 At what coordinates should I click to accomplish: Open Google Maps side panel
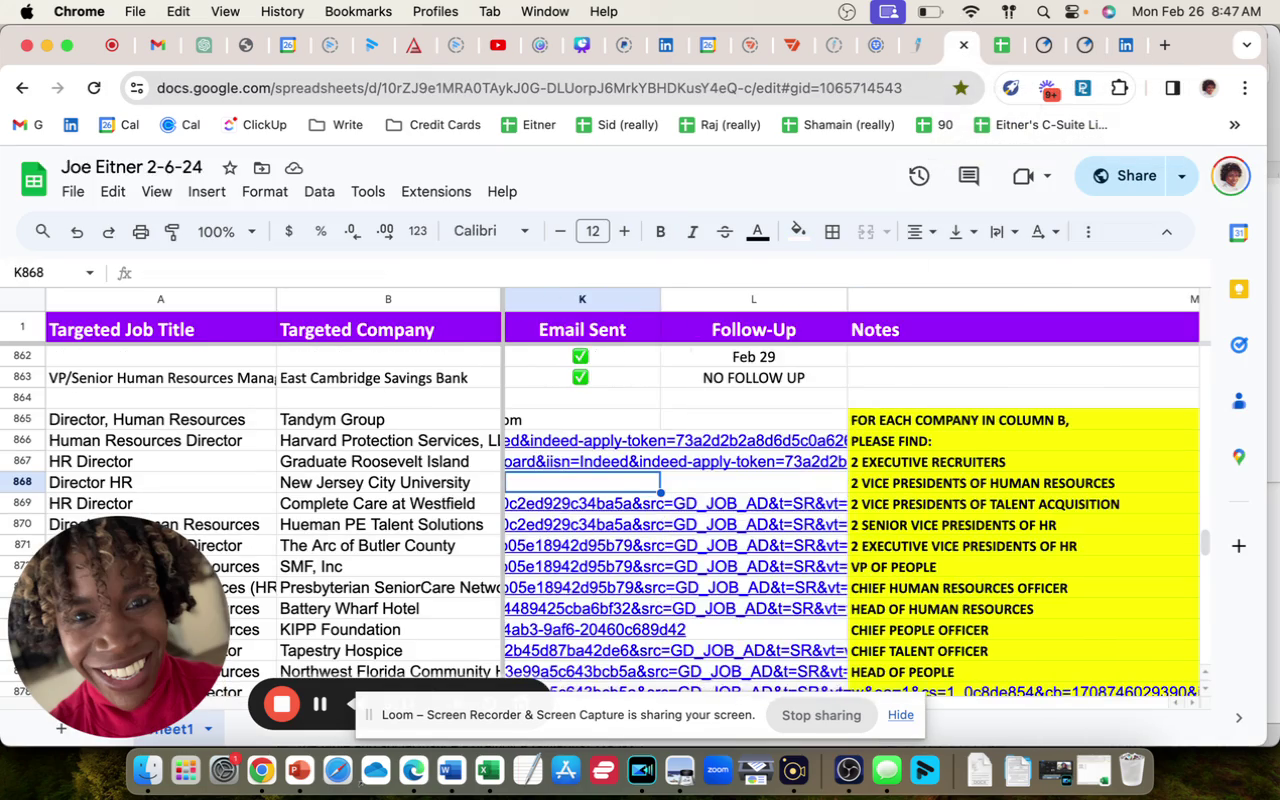tap(1239, 457)
